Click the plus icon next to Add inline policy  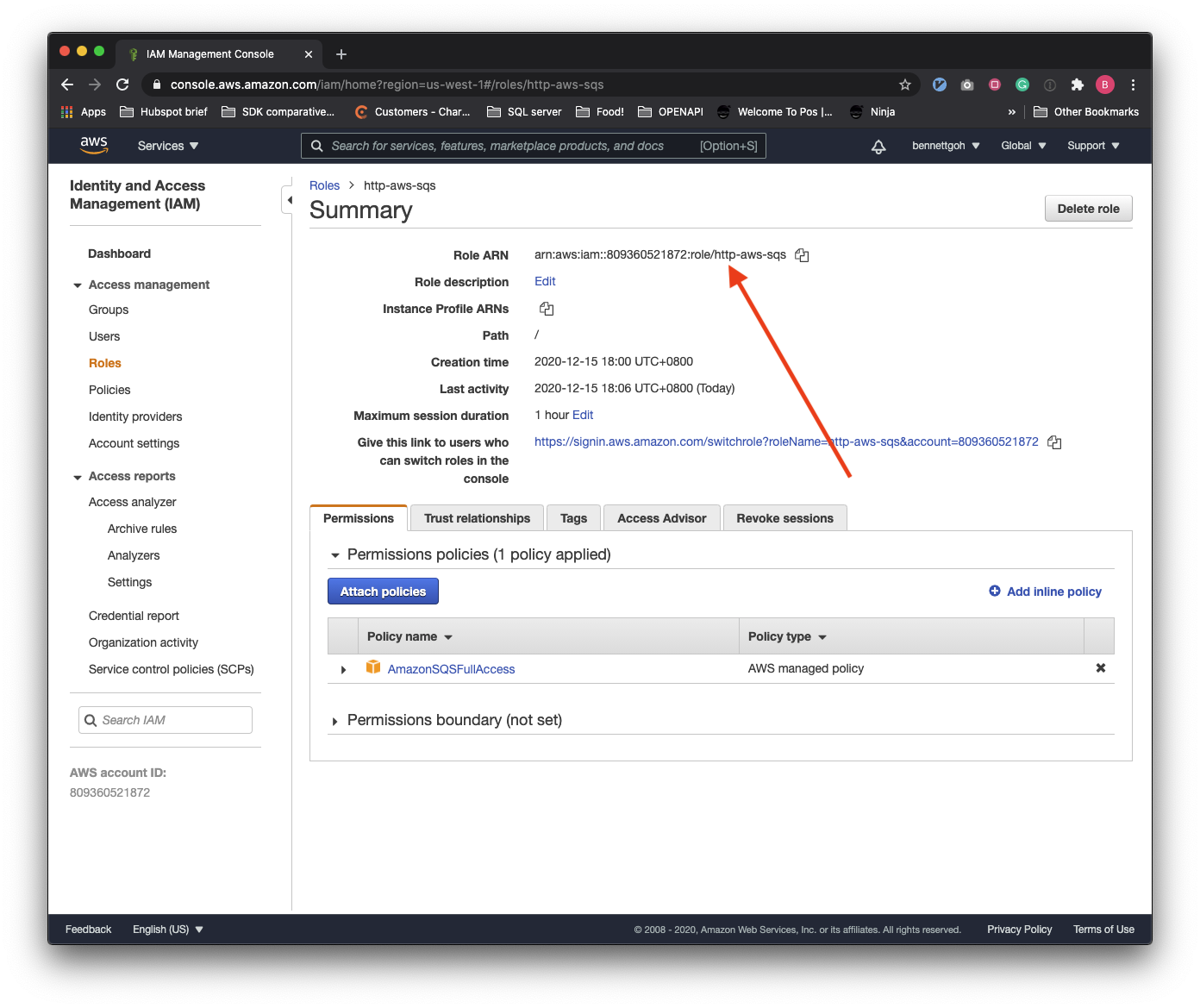pos(993,591)
